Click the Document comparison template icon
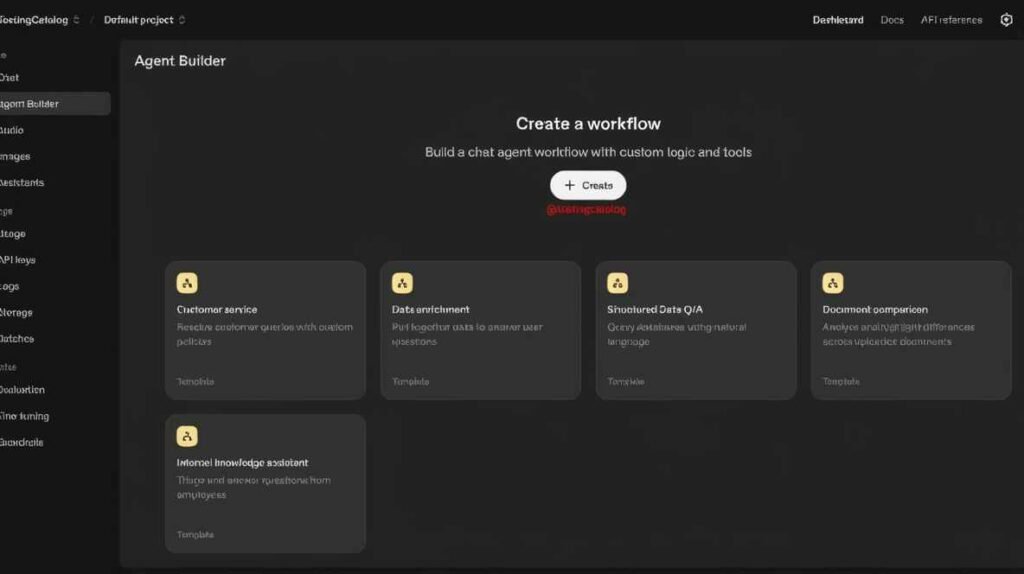The image size is (1024, 574). coord(832,283)
